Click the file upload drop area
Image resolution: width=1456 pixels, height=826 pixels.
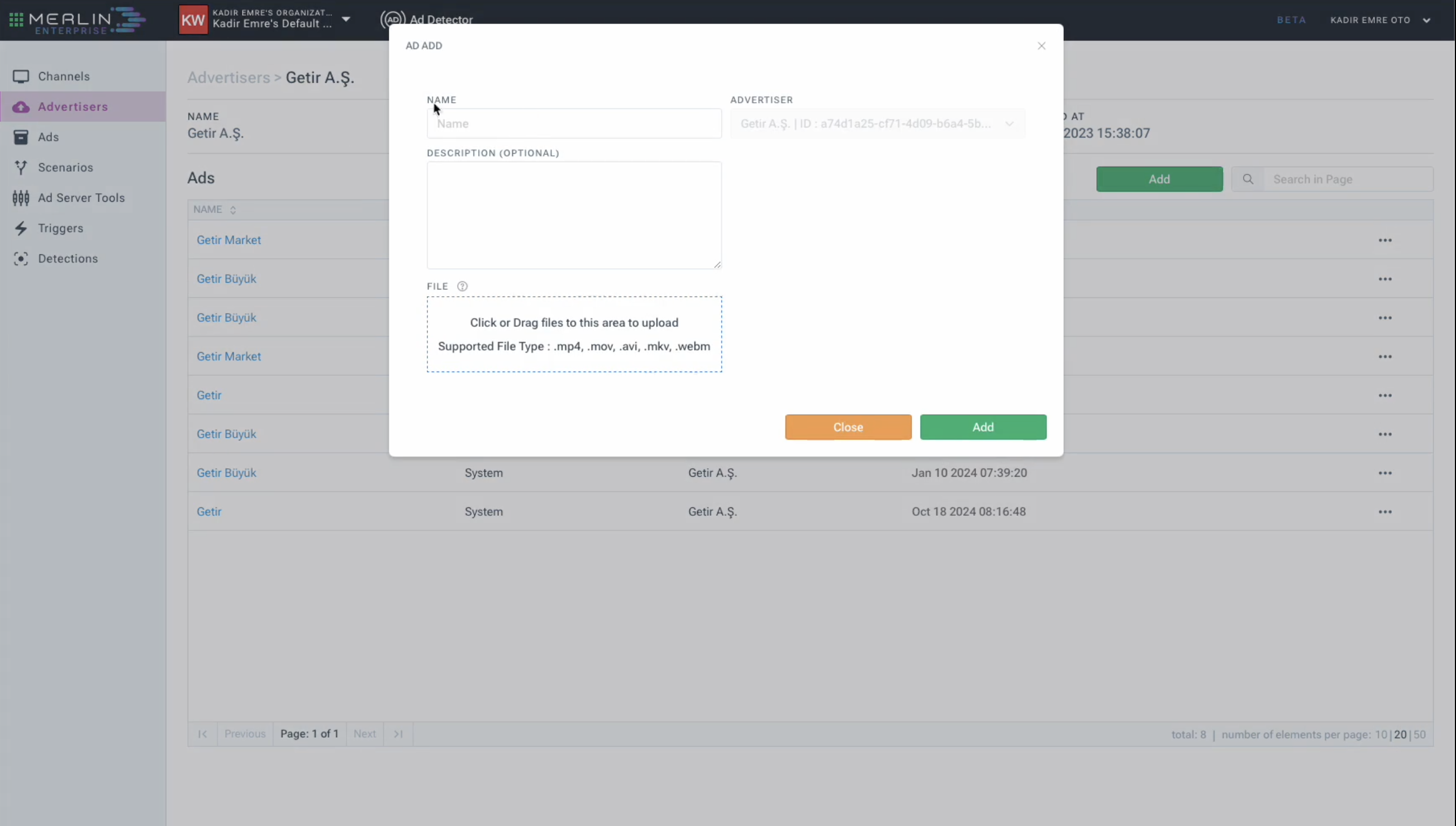point(574,334)
